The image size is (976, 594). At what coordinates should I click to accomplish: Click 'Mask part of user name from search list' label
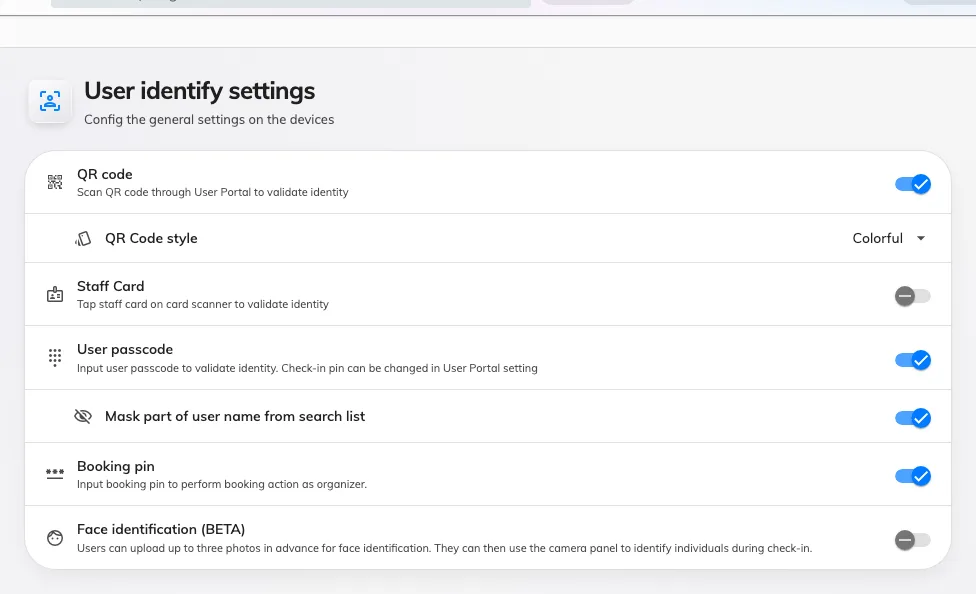click(235, 417)
